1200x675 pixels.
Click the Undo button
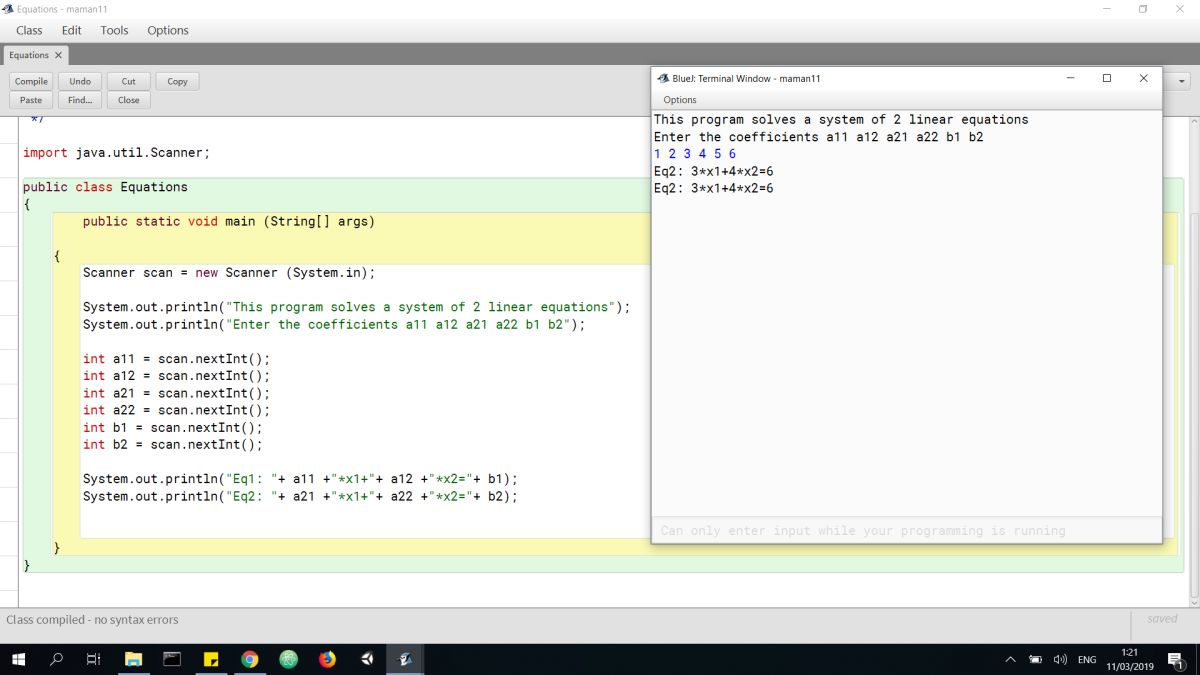click(x=80, y=81)
